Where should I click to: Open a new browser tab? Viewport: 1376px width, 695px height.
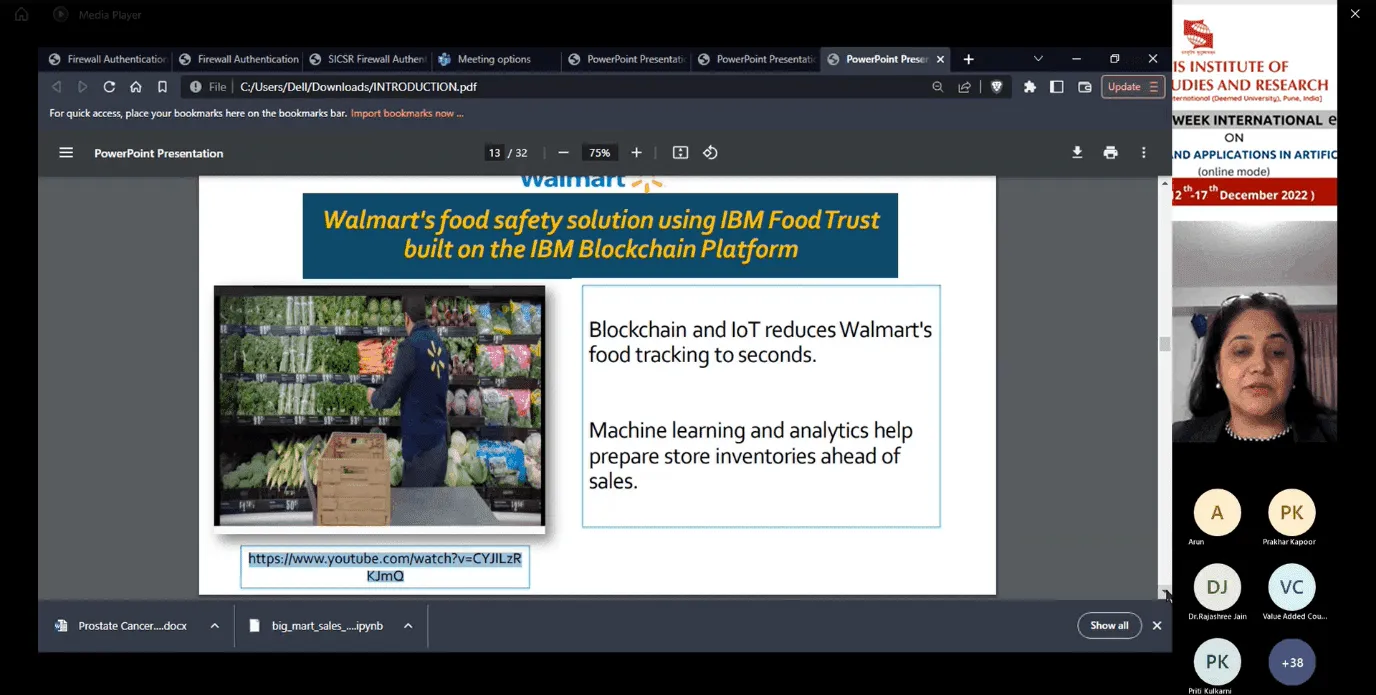coord(968,59)
